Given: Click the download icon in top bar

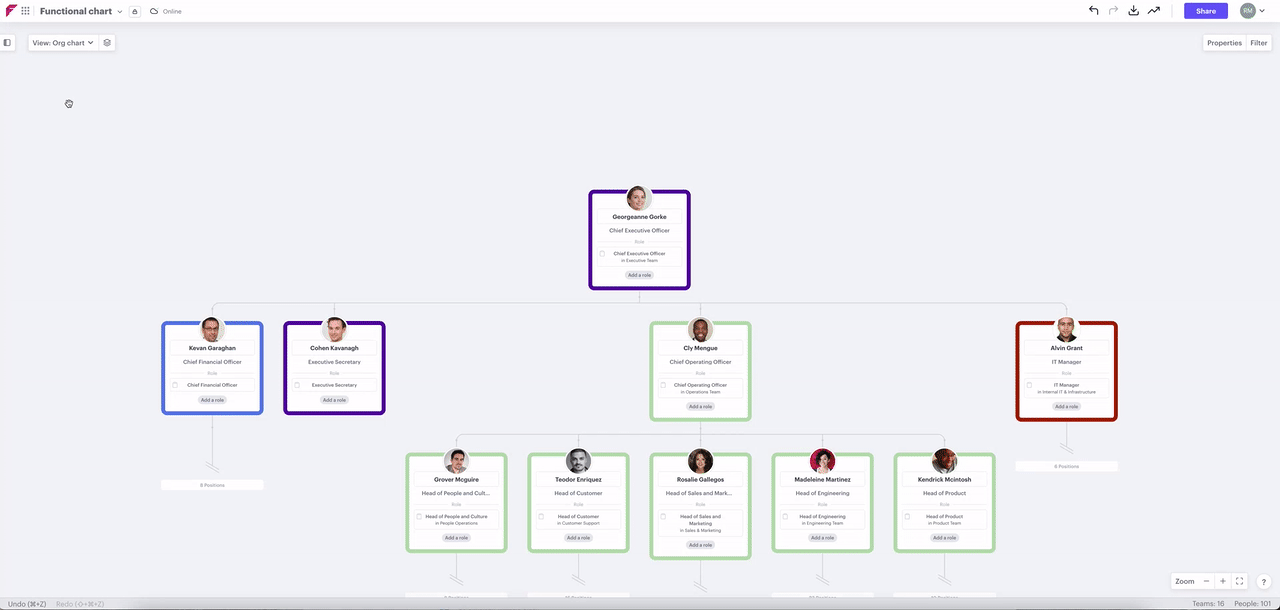Looking at the screenshot, I should tap(1134, 11).
